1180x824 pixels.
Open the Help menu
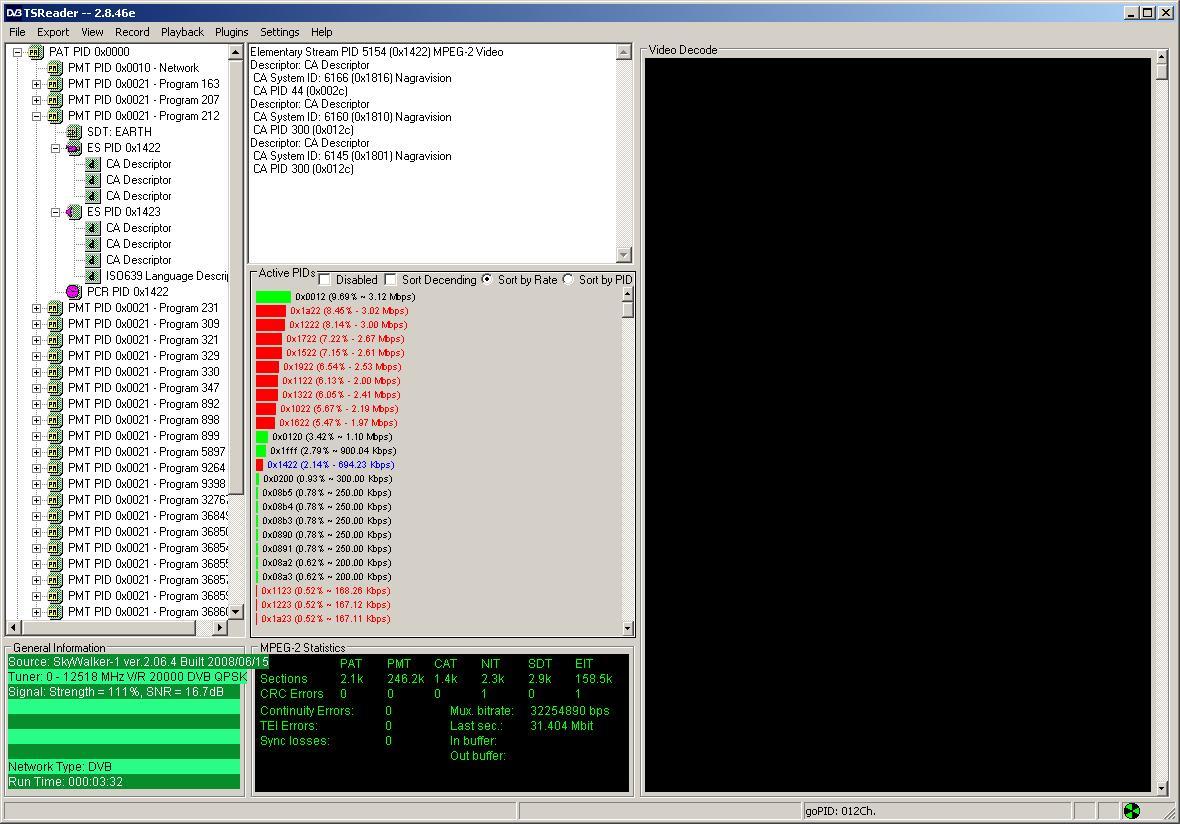pos(321,32)
